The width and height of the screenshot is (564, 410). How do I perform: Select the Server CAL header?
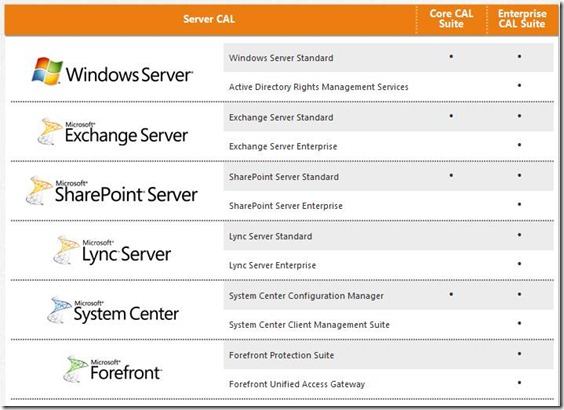click(209, 19)
